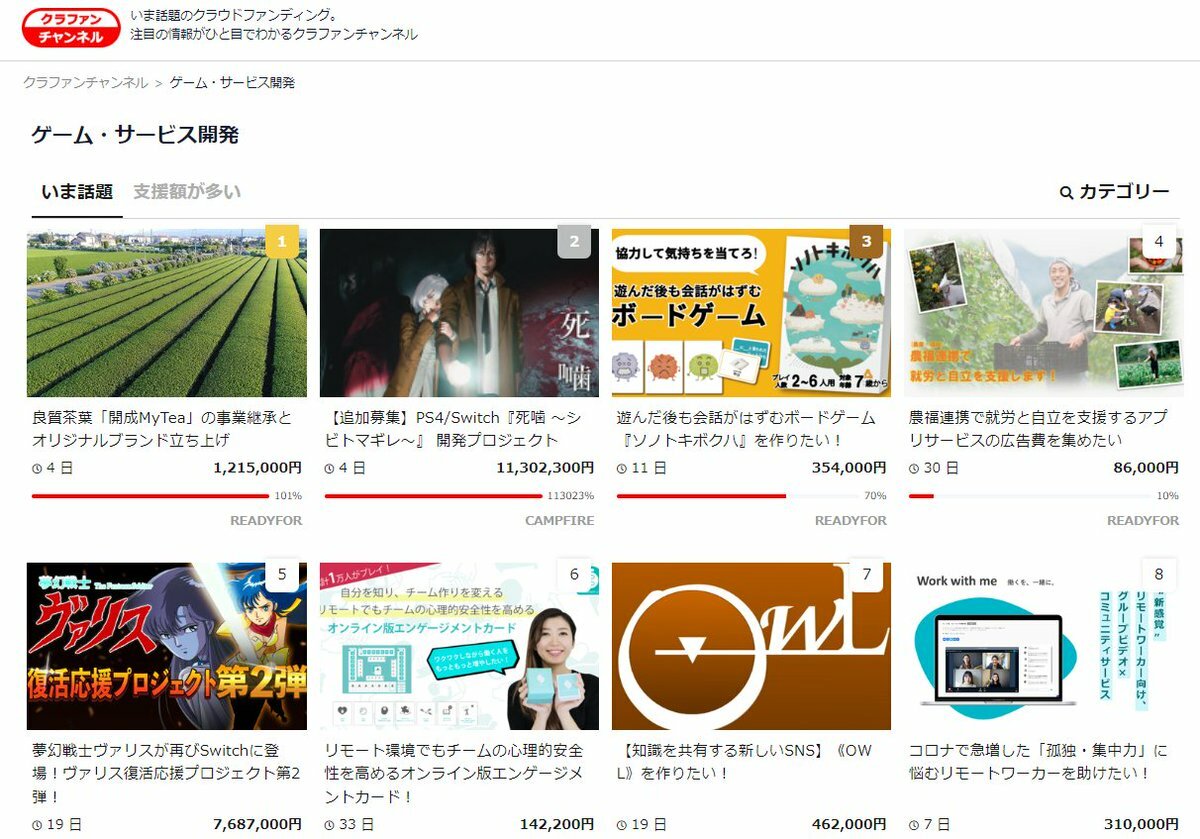Switch to the 支援額が多い tab

[187, 192]
